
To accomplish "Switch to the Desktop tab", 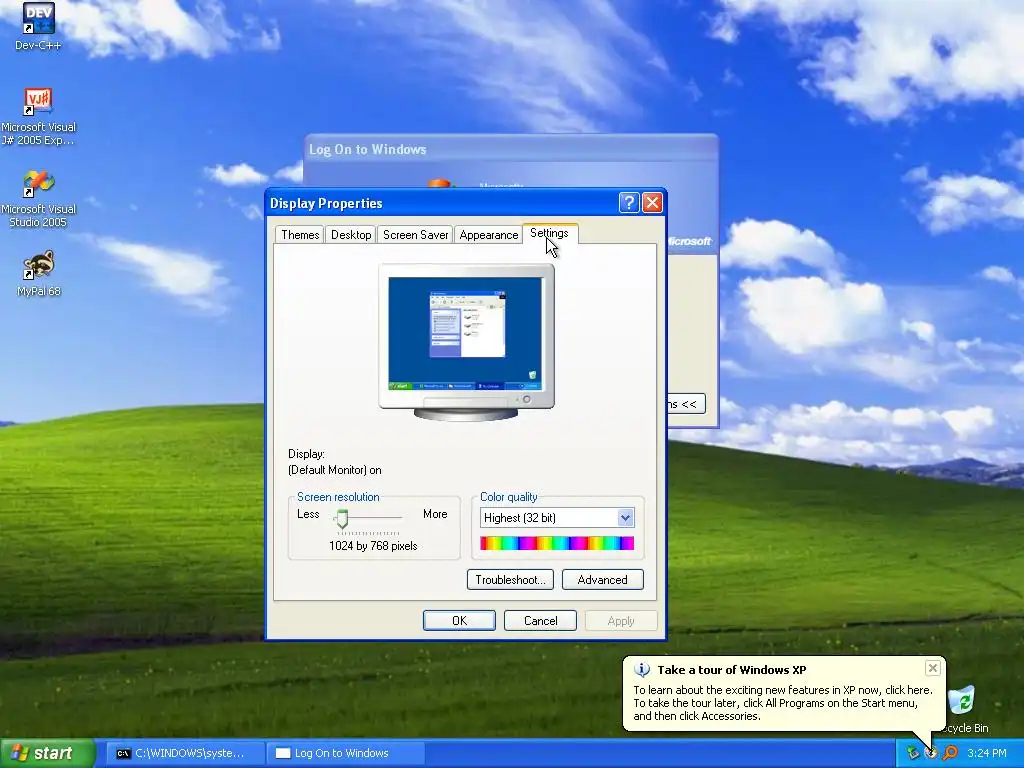I will [x=351, y=234].
